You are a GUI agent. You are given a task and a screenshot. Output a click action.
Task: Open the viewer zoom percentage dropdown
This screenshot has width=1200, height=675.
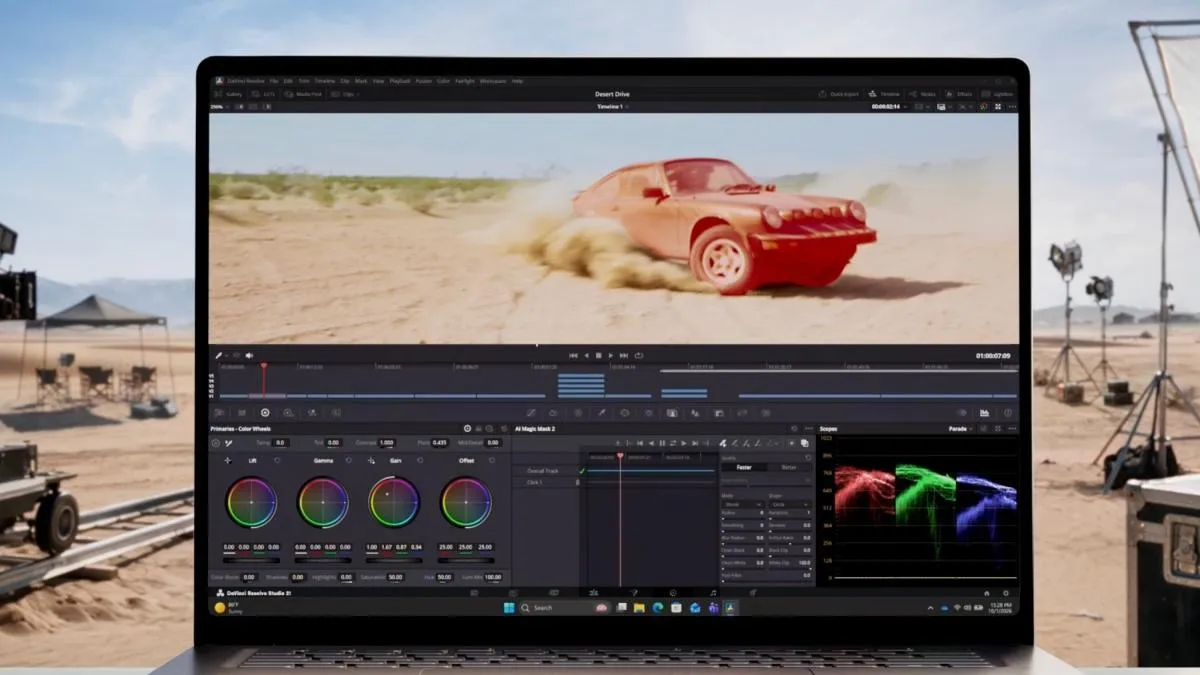coord(219,107)
